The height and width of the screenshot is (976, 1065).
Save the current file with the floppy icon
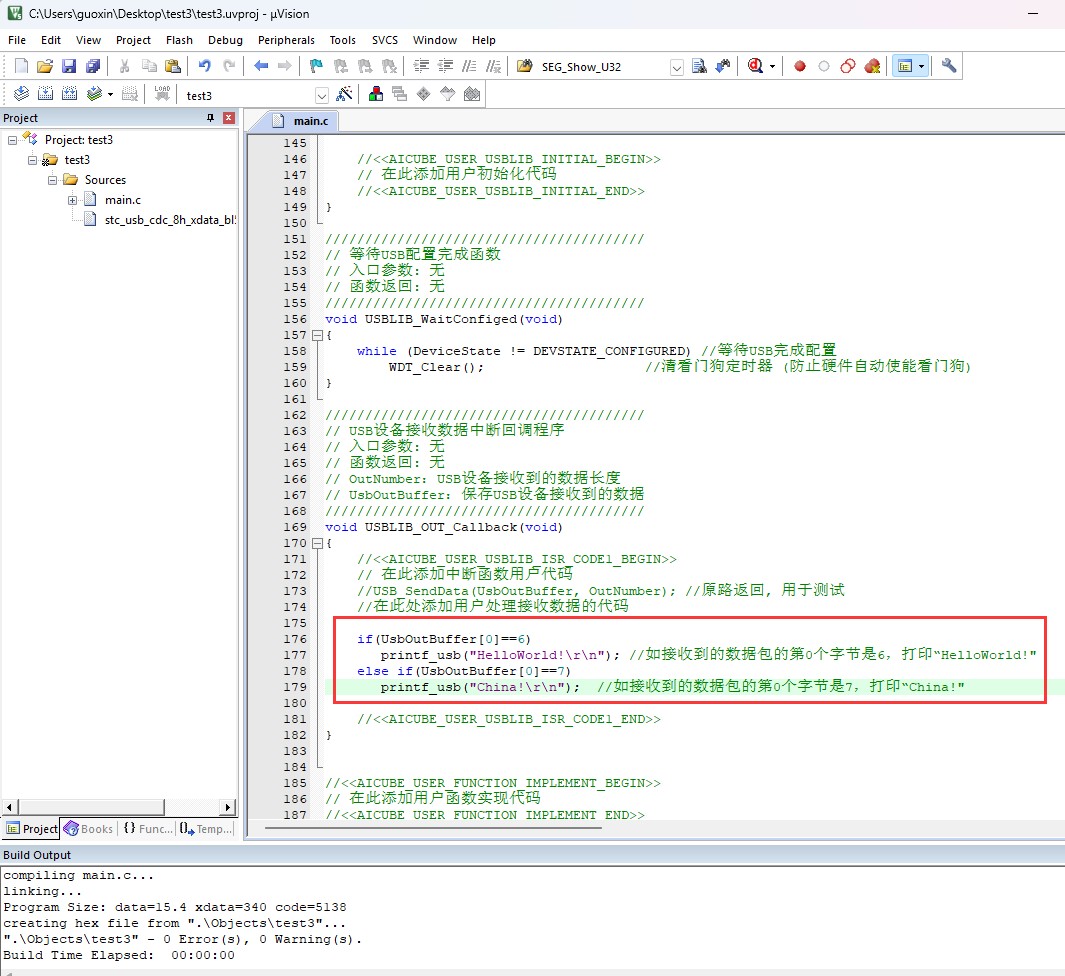click(x=69, y=66)
